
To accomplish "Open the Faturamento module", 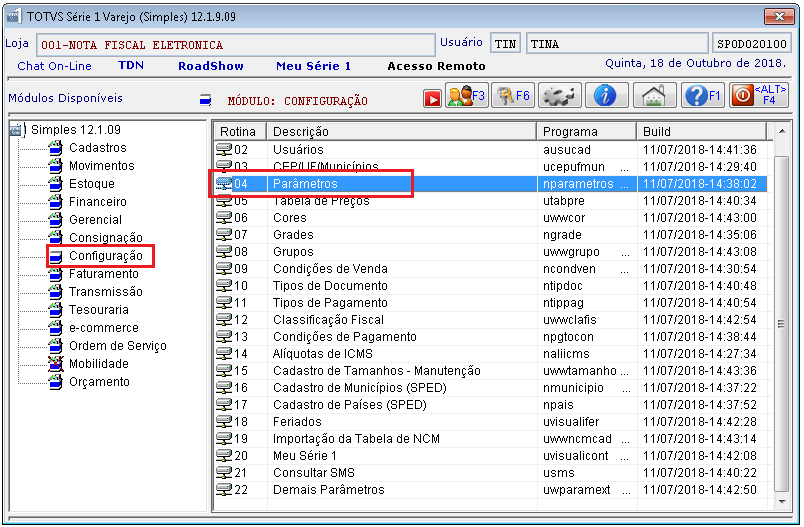I will coord(104,274).
